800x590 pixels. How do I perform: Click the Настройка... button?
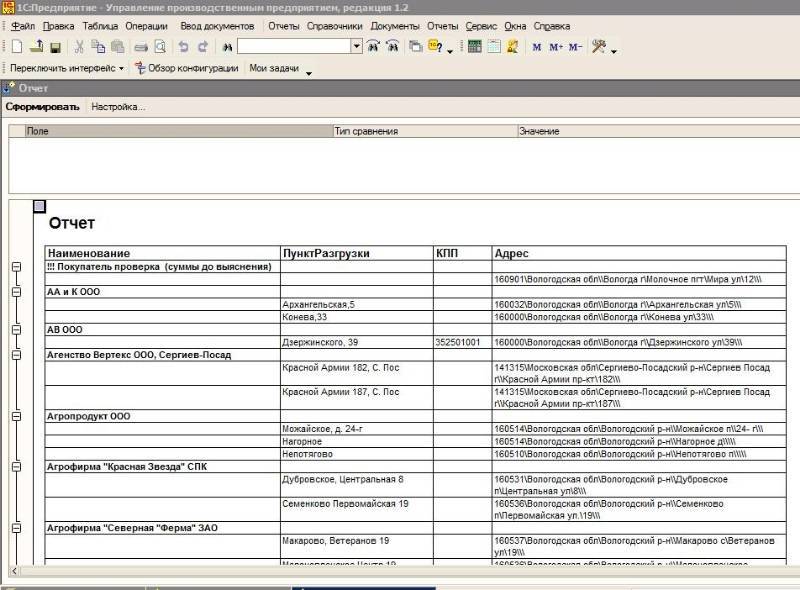click(118, 106)
